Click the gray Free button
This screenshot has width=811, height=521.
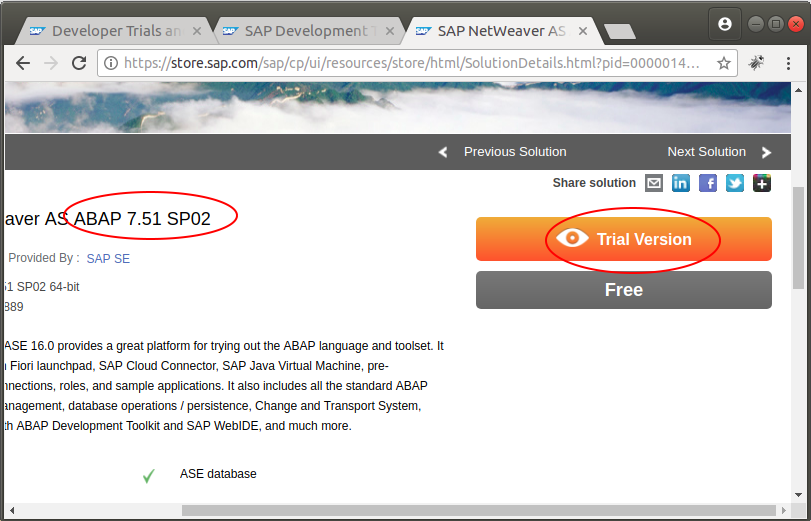(624, 290)
